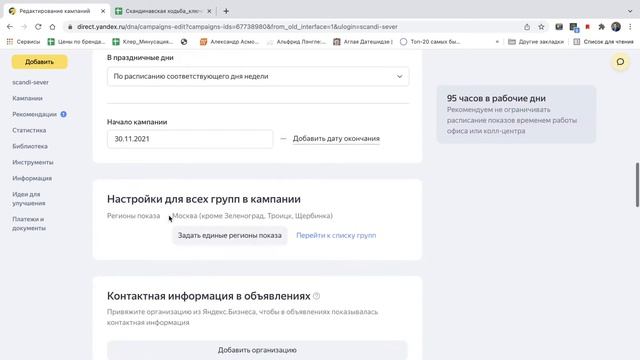Close the Редактирование кампаний tab
The image size is (640, 360).
point(103,11)
